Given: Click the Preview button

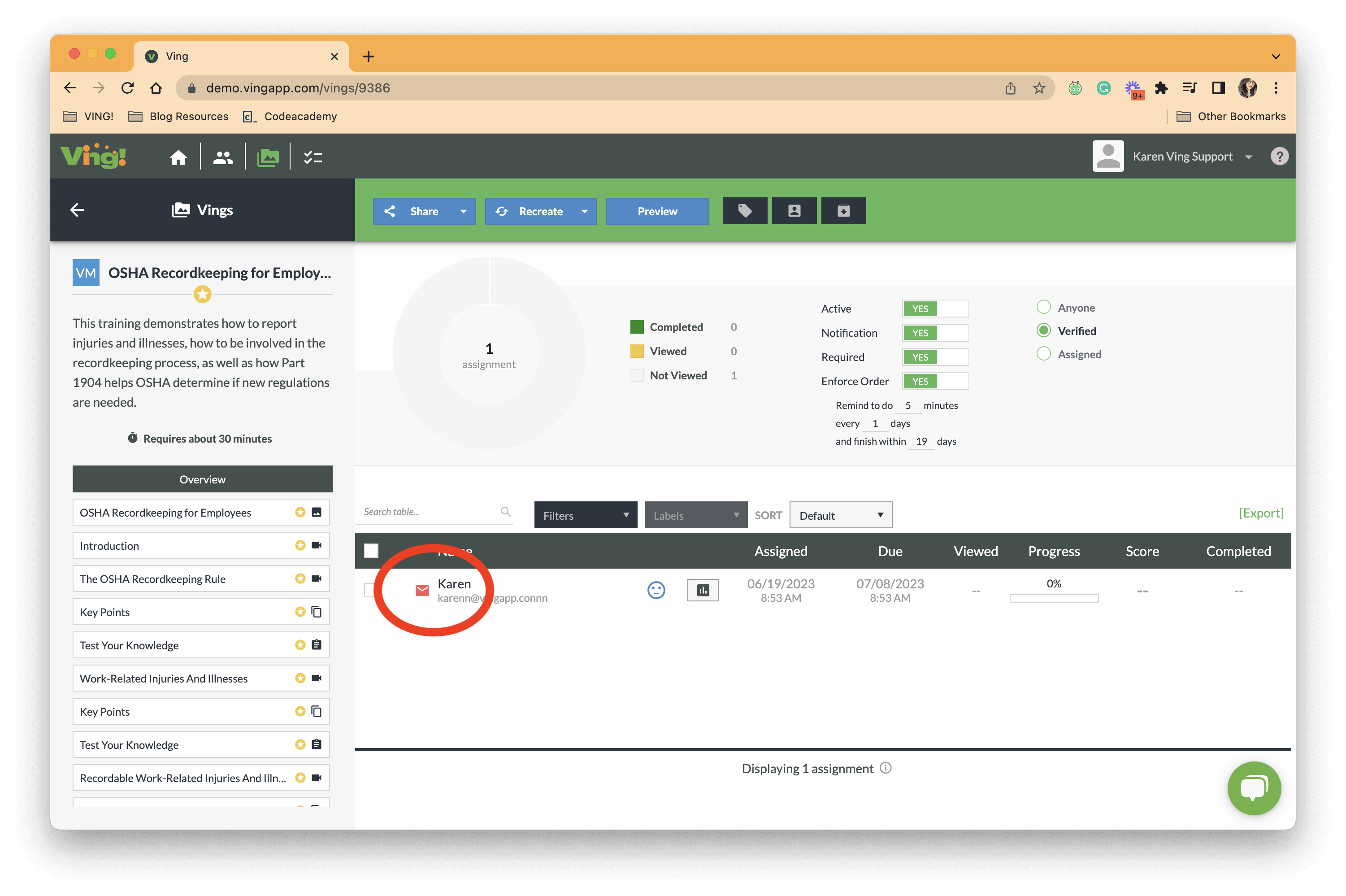Looking at the screenshot, I should point(657,211).
